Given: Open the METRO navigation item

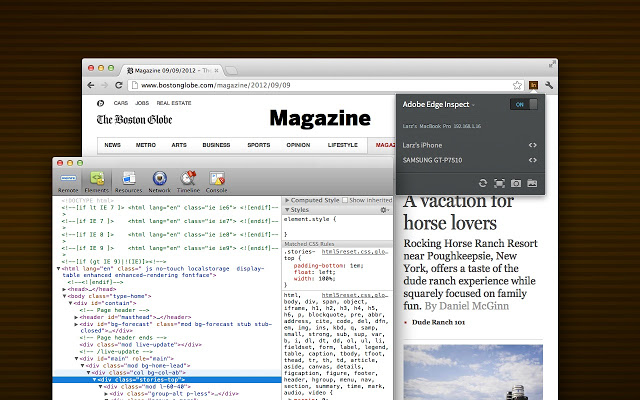Looking at the screenshot, I should point(146,145).
